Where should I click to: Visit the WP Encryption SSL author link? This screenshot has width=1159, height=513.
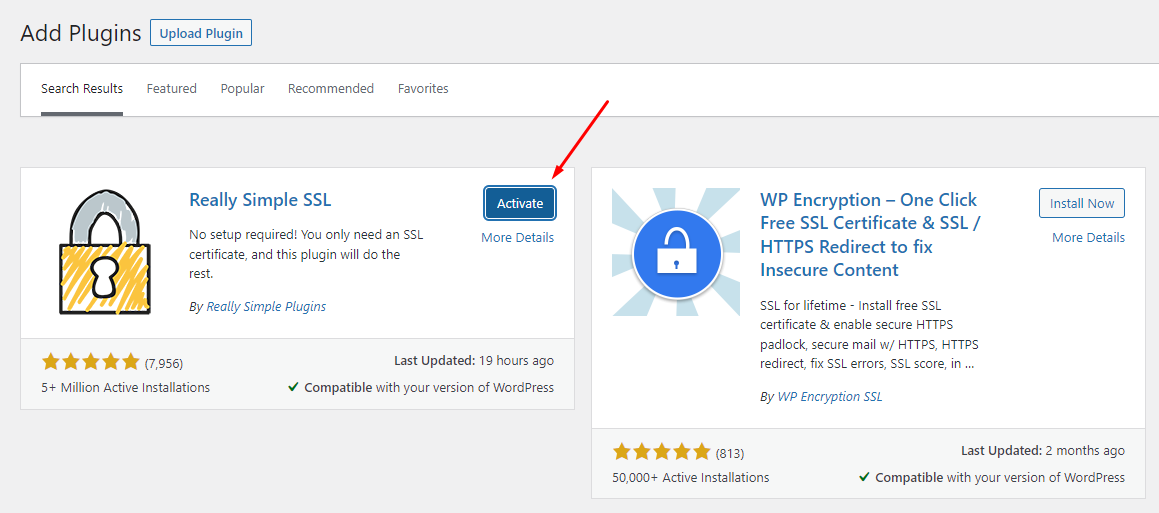(x=830, y=396)
